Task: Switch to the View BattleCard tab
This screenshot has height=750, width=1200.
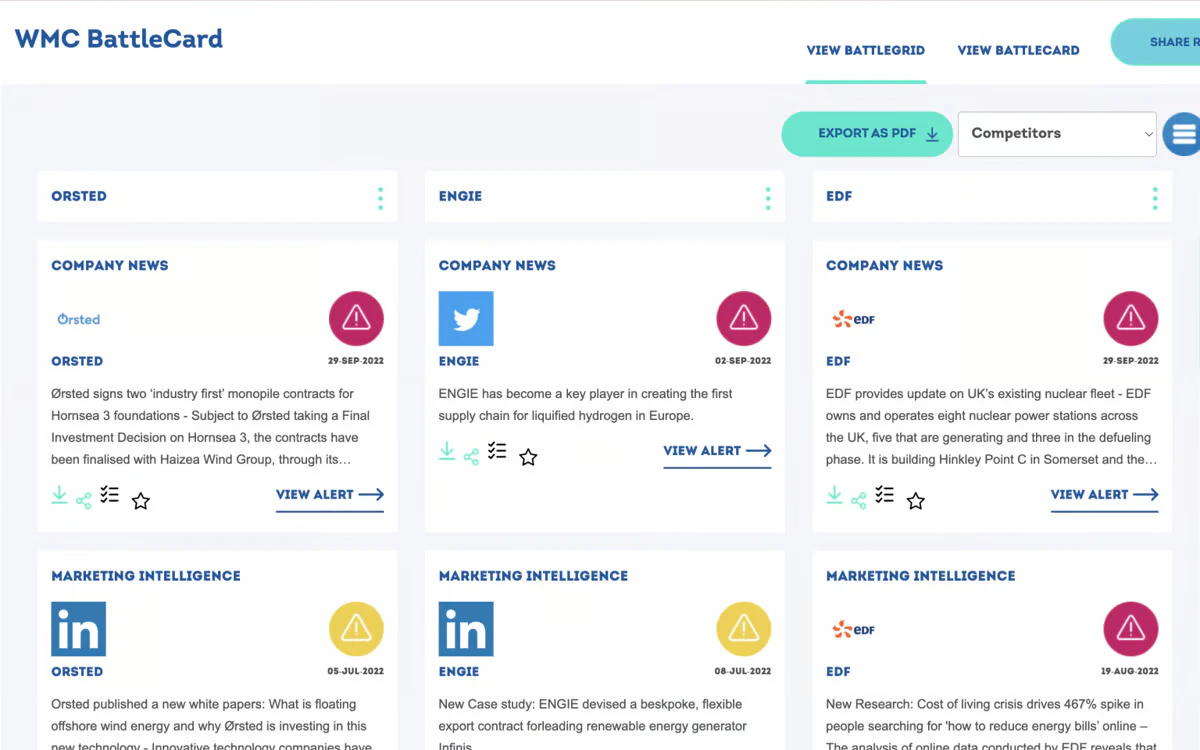Action: (x=1018, y=50)
